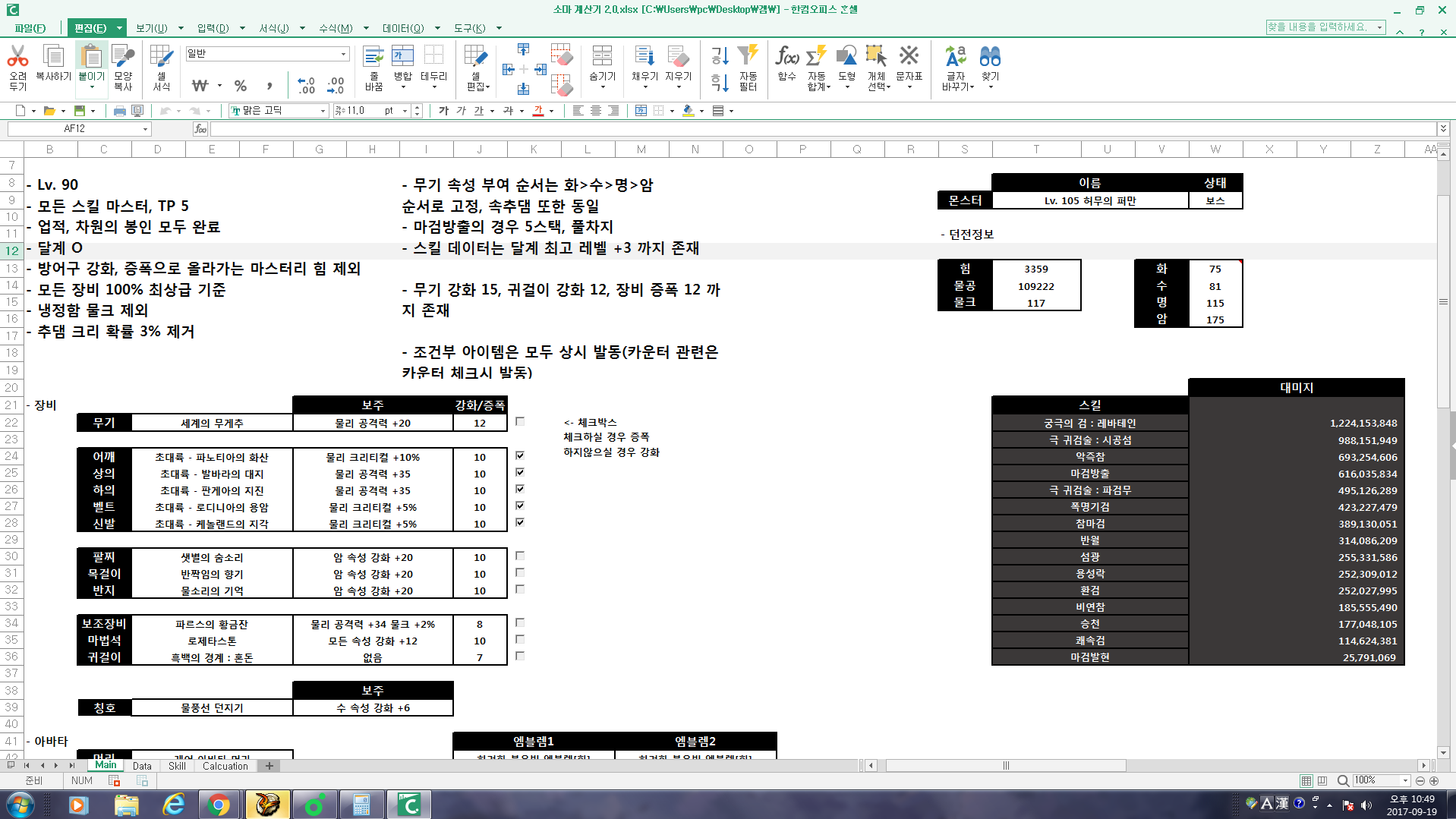1456x819 pixels.
Task: Open the Shapes (도형) icon
Action: tap(846, 57)
